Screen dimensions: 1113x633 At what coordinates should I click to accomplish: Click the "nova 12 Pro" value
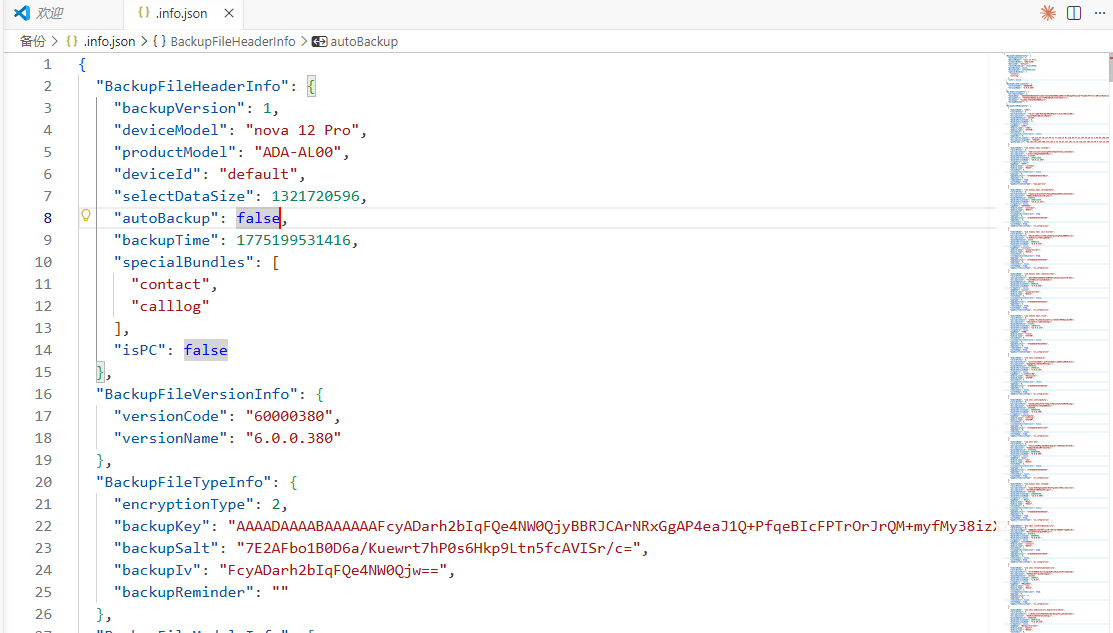pos(302,130)
